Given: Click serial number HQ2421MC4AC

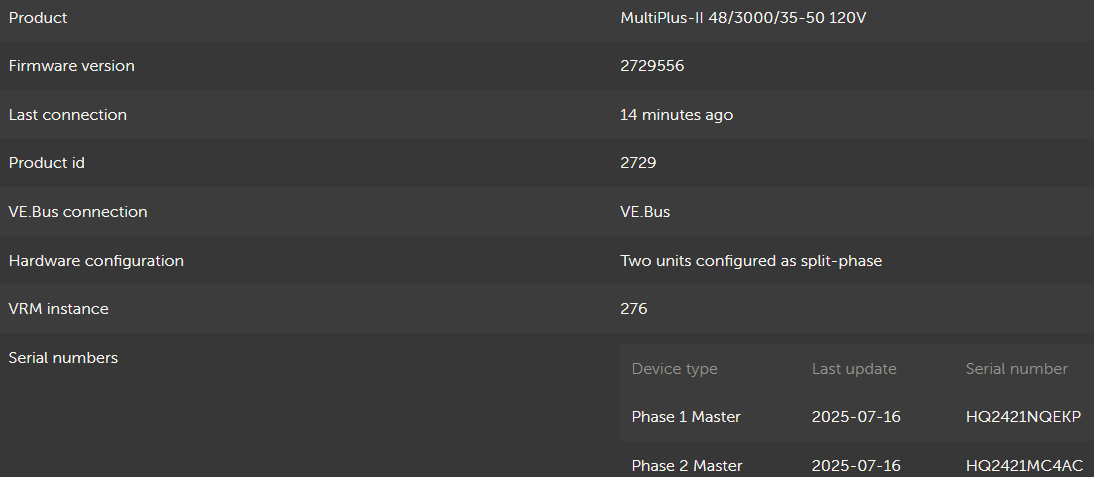Looking at the screenshot, I should [1024, 466].
